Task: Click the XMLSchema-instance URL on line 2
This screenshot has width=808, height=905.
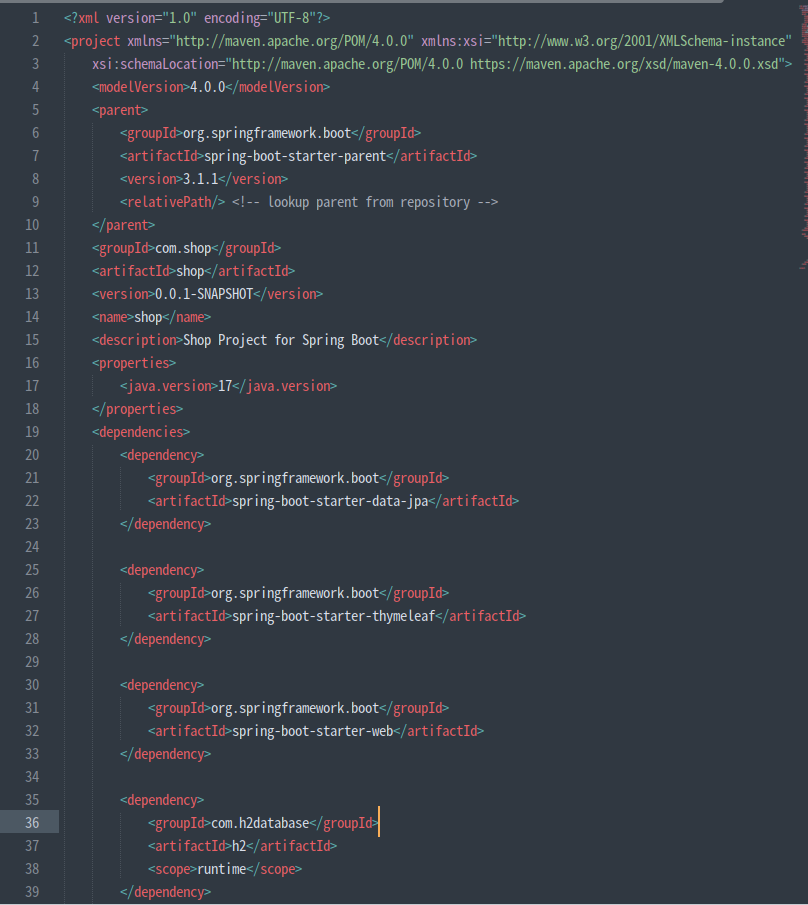Action: tap(641, 42)
